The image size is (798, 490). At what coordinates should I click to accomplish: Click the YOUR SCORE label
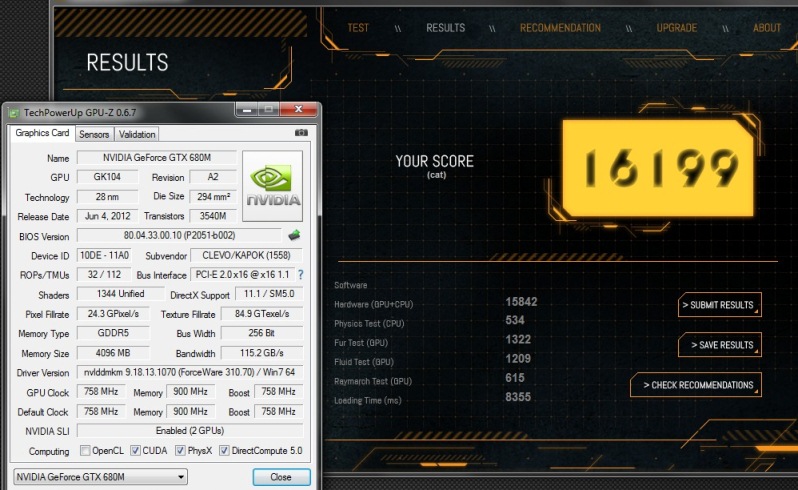coord(435,161)
